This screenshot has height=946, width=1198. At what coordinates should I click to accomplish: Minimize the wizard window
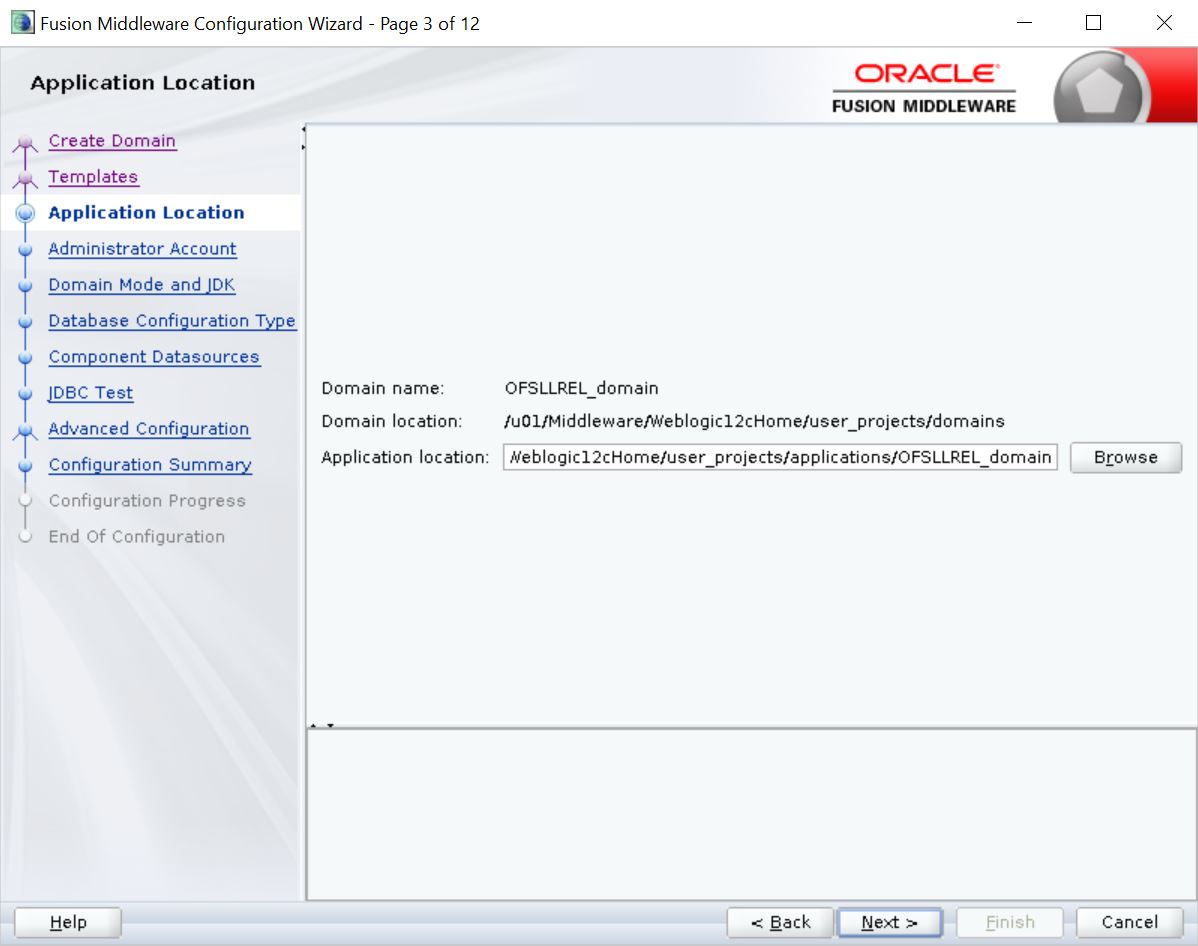[x=1025, y=23]
